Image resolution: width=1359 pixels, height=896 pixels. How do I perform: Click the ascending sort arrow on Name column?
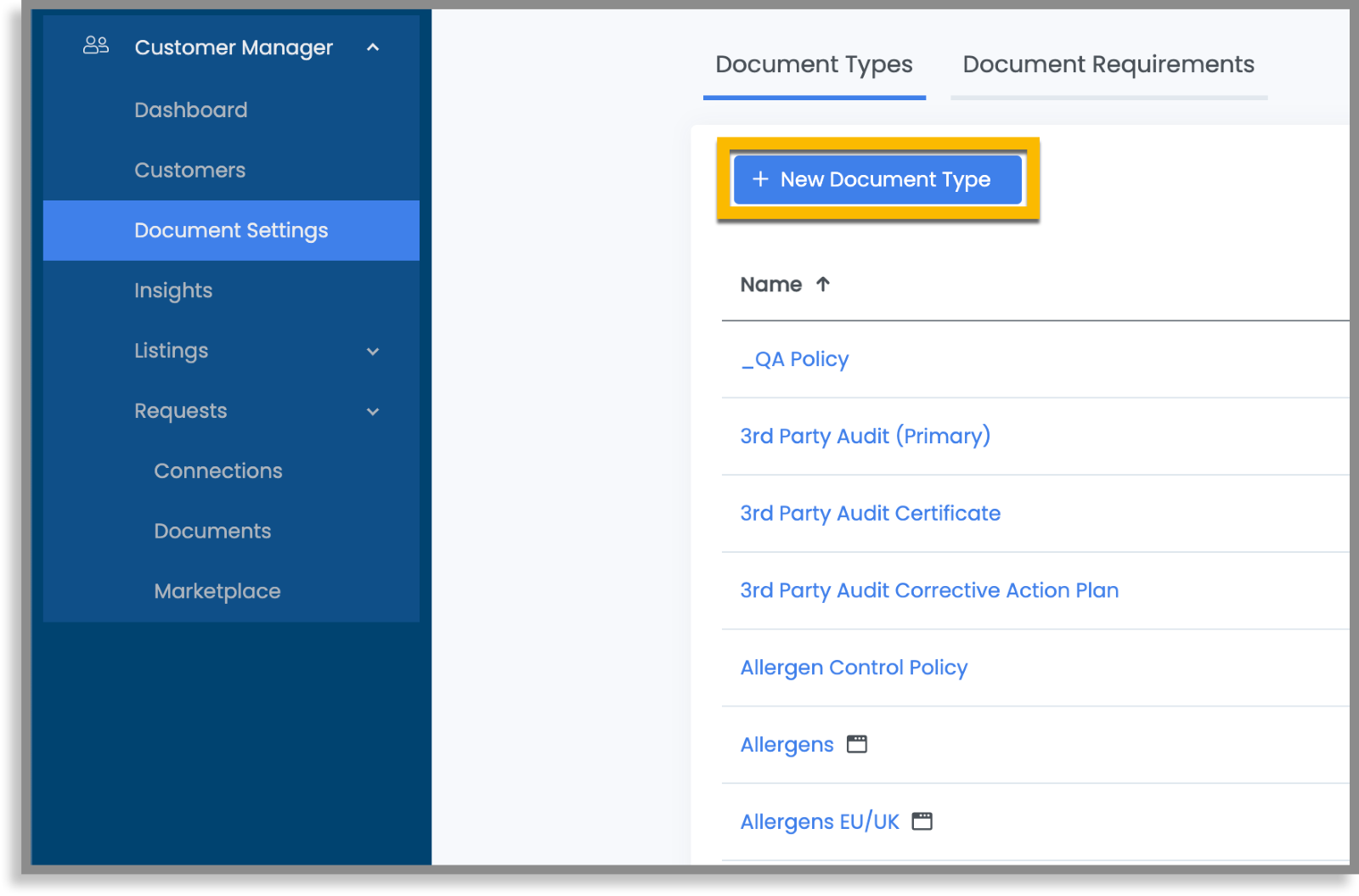tap(822, 285)
